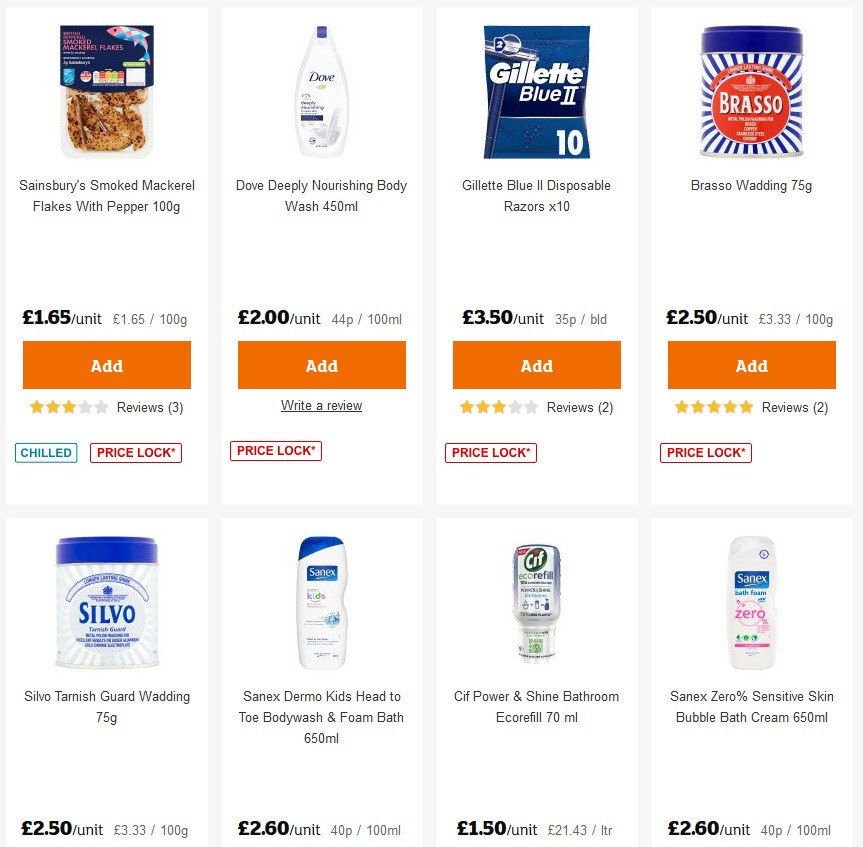Open the Sanex Zero% Bubble Bath product title
This screenshot has height=847, width=863.
coord(751,707)
